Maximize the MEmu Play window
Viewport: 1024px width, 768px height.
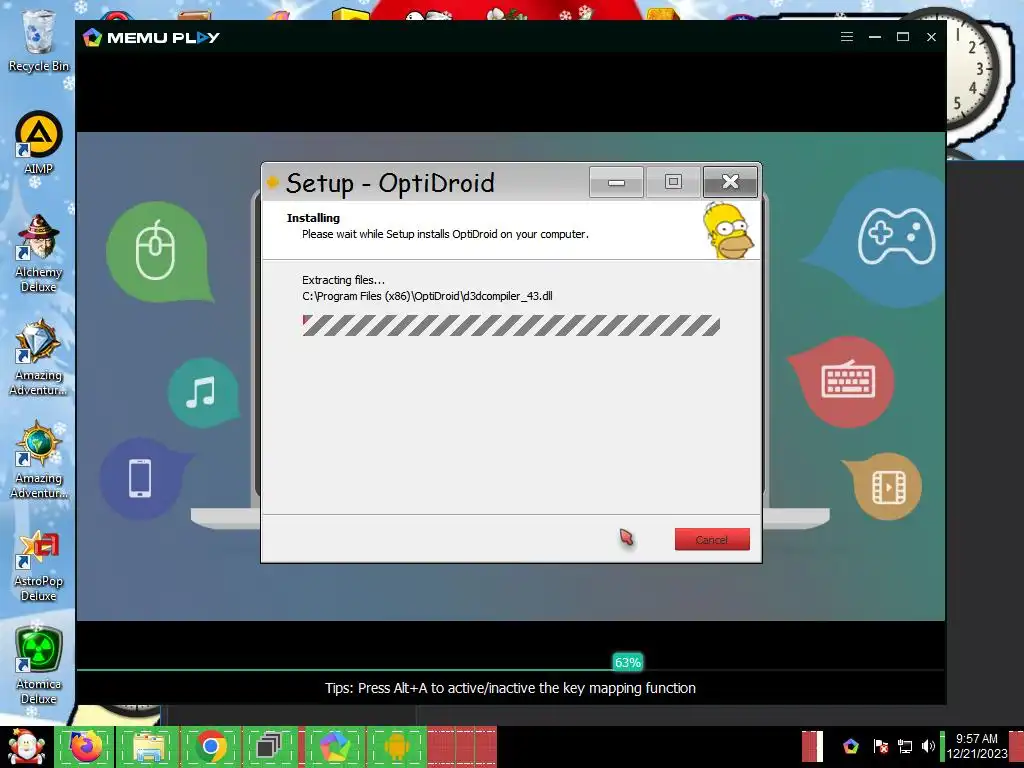[x=903, y=37]
